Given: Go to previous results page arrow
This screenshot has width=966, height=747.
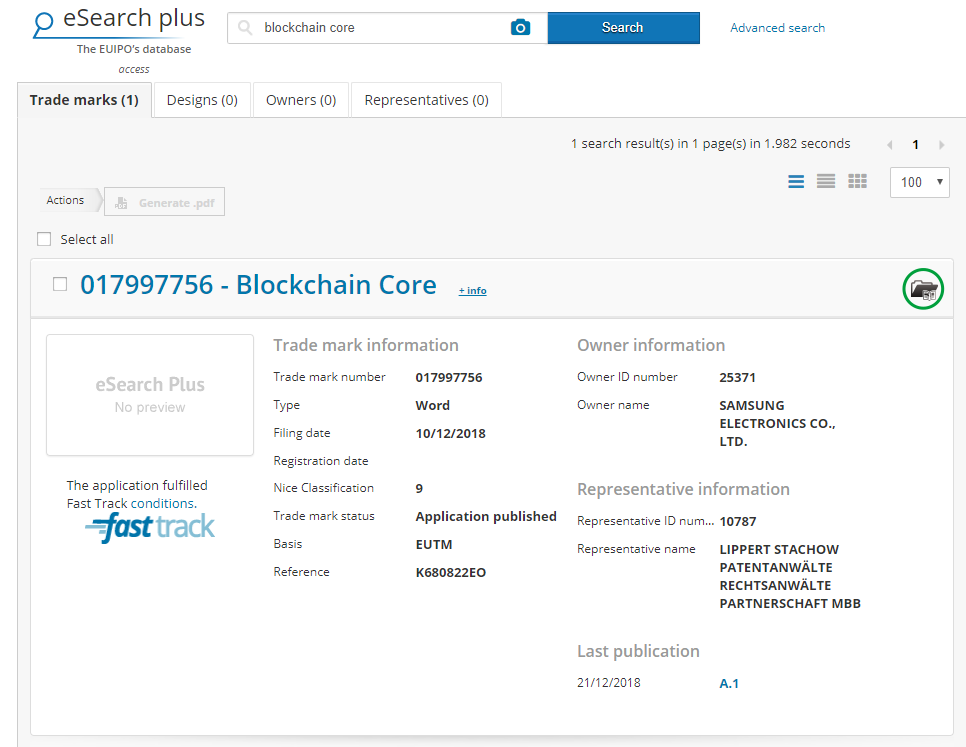Looking at the screenshot, I should (x=890, y=145).
